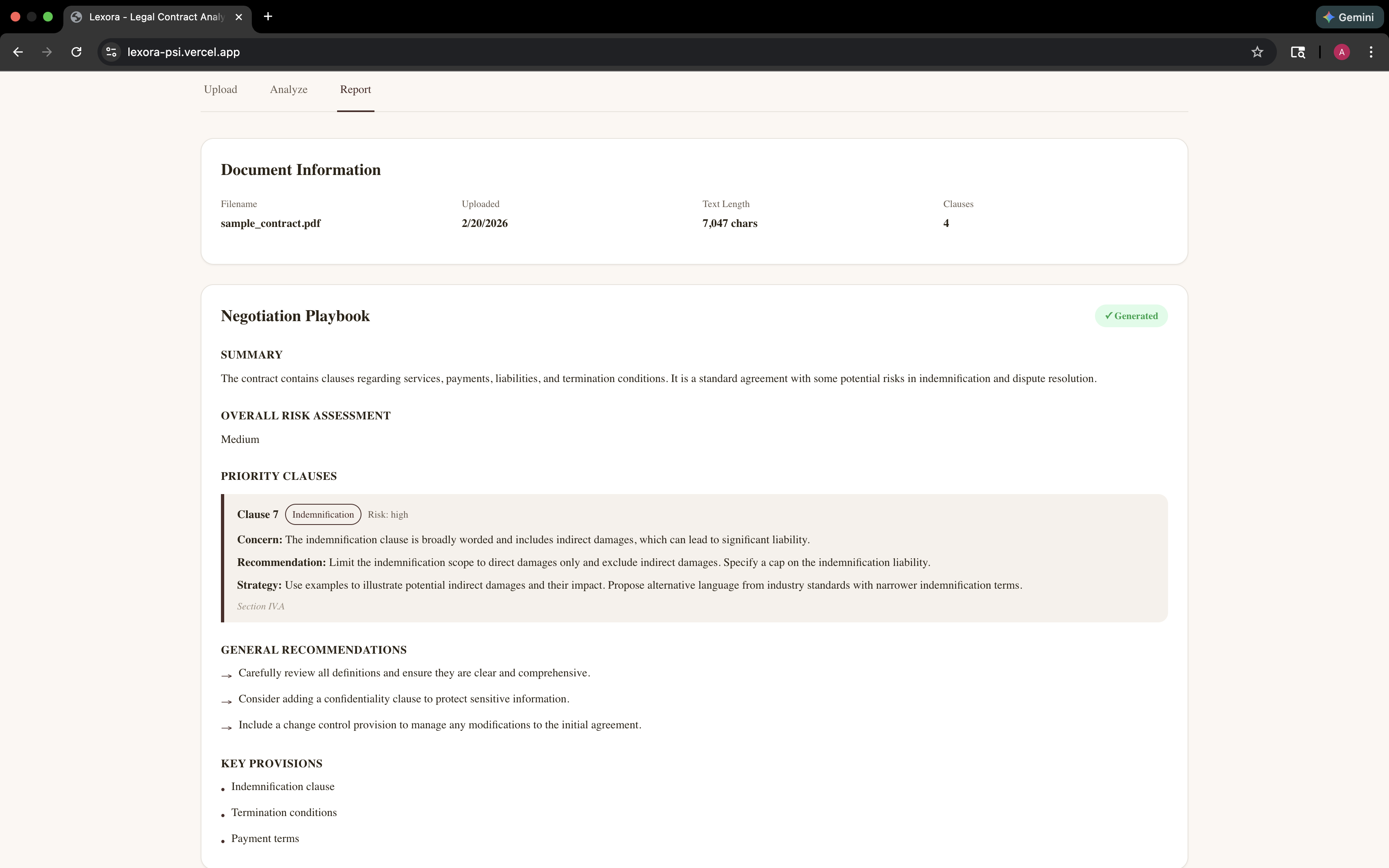Switch to the Upload tab
This screenshot has height=868, width=1389.
pyautogui.click(x=221, y=90)
